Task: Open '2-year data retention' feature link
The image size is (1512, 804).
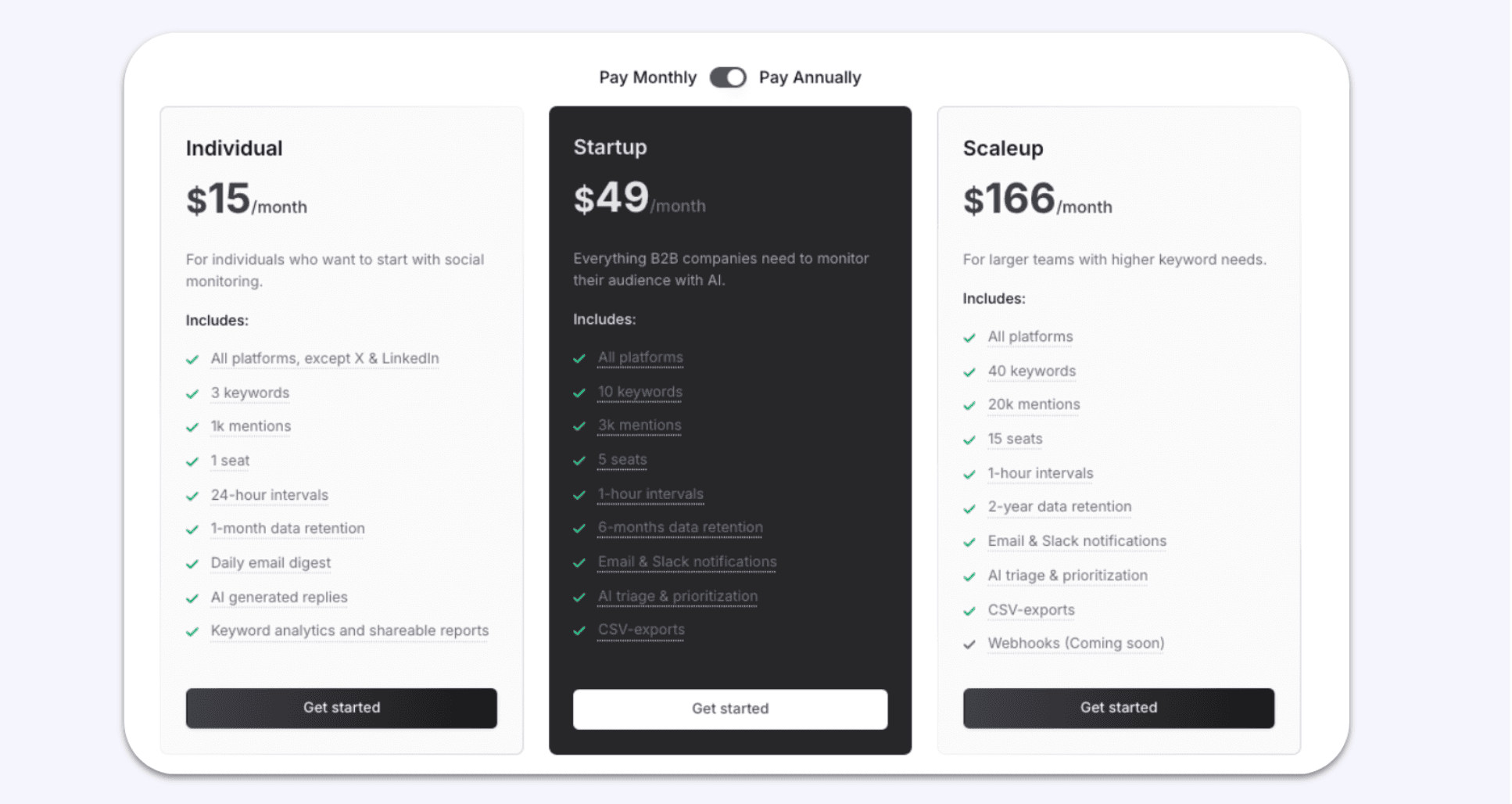Action: click(1059, 507)
